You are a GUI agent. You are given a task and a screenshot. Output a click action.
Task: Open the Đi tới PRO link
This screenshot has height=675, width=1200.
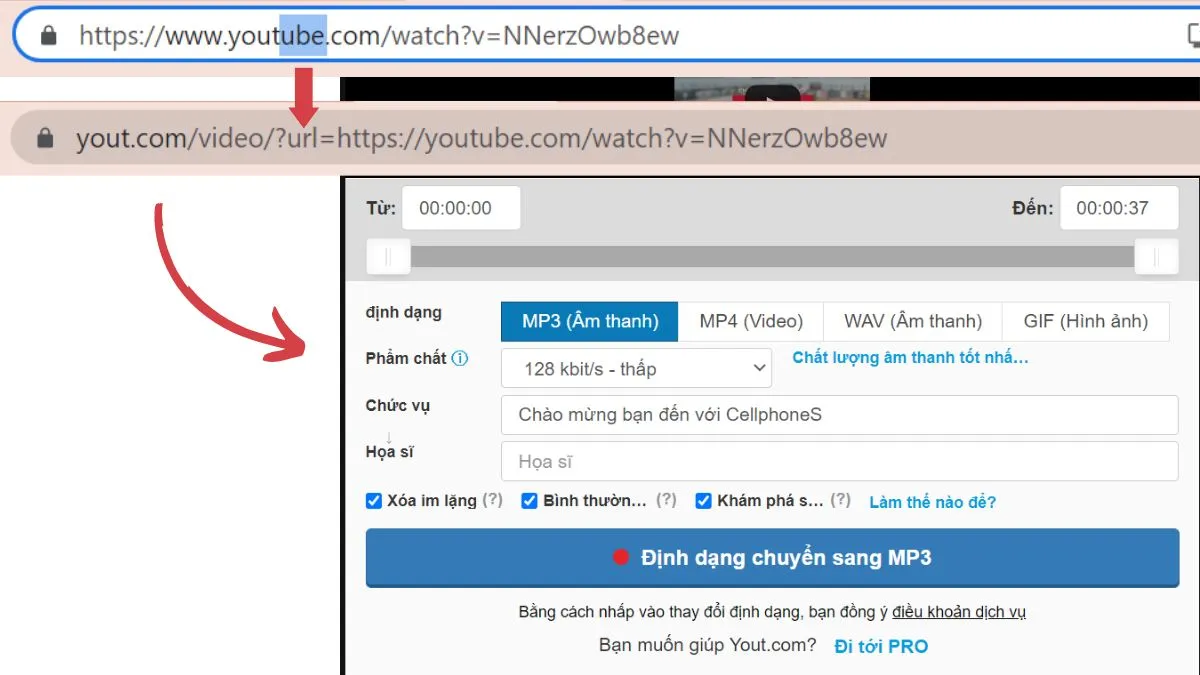(880, 646)
